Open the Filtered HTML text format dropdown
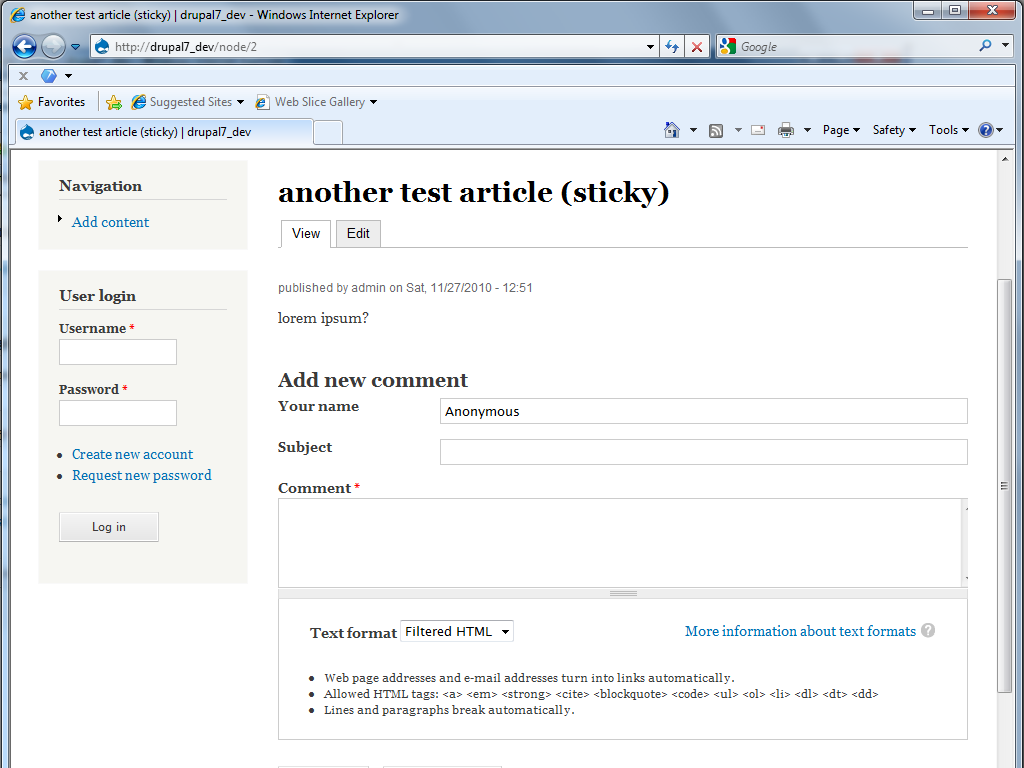This screenshot has height=768, width=1024. click(x=456, y=631)
